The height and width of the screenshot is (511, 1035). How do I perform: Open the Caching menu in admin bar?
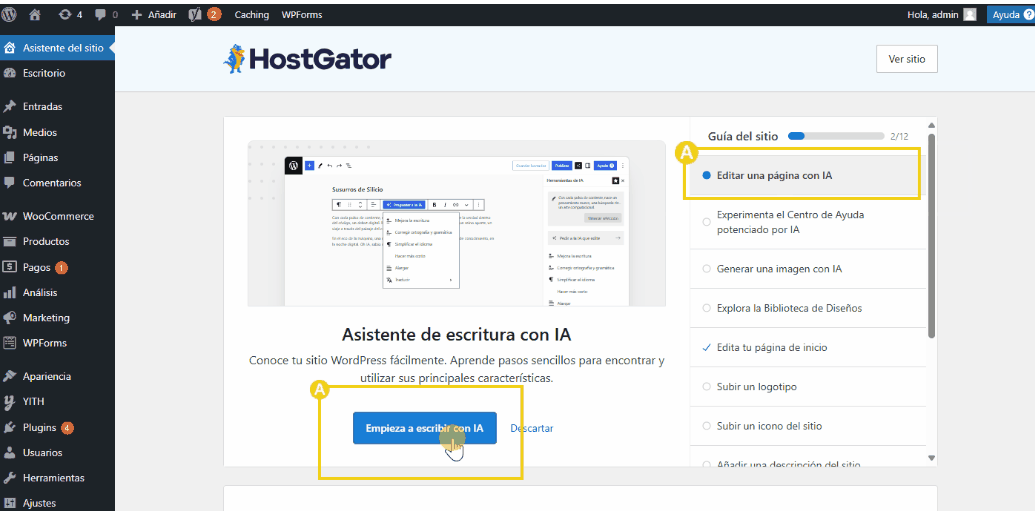[x=252, y=14]
